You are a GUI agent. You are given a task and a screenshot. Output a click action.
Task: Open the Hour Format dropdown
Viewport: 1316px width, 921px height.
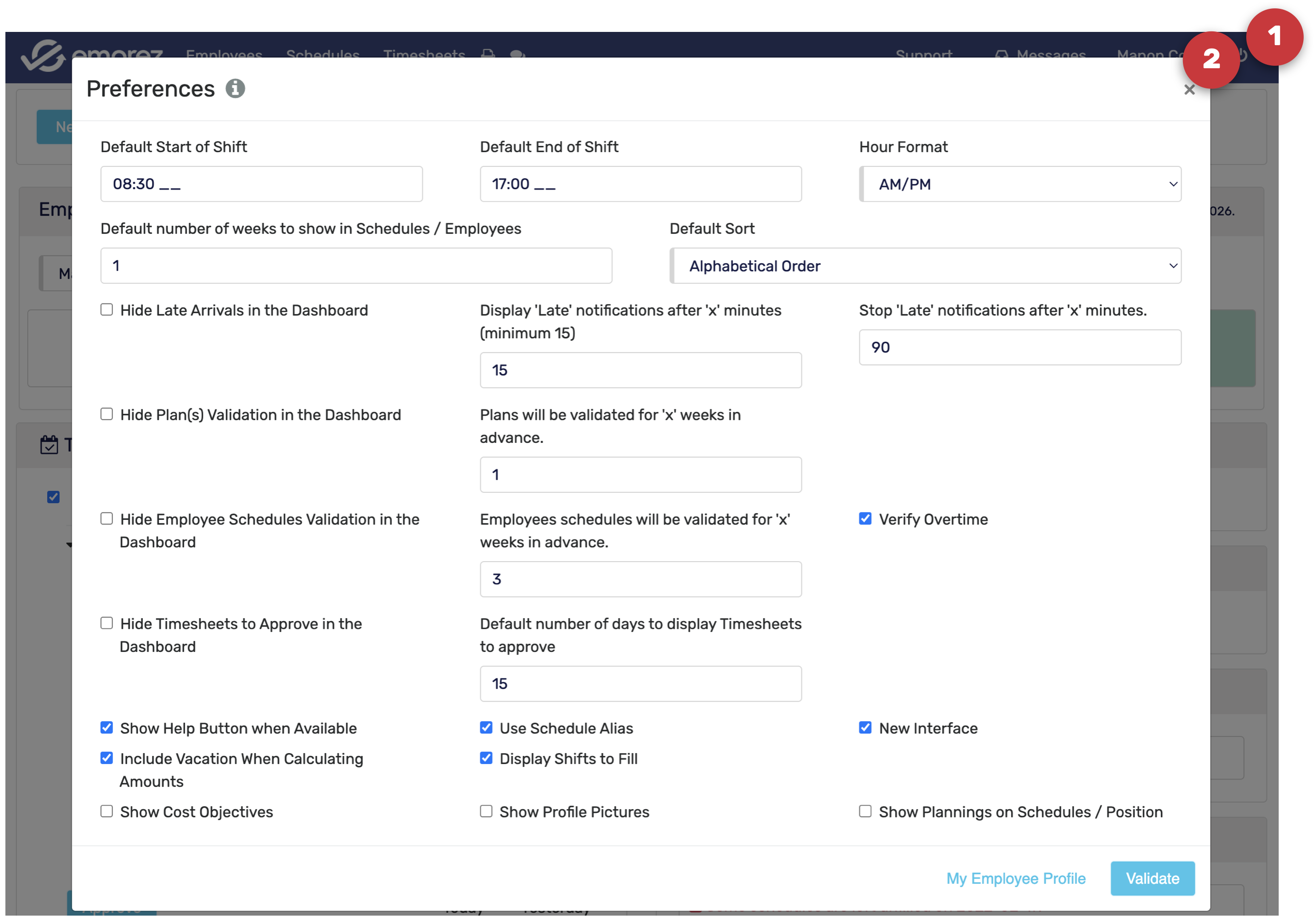[x=1020, y=184]
